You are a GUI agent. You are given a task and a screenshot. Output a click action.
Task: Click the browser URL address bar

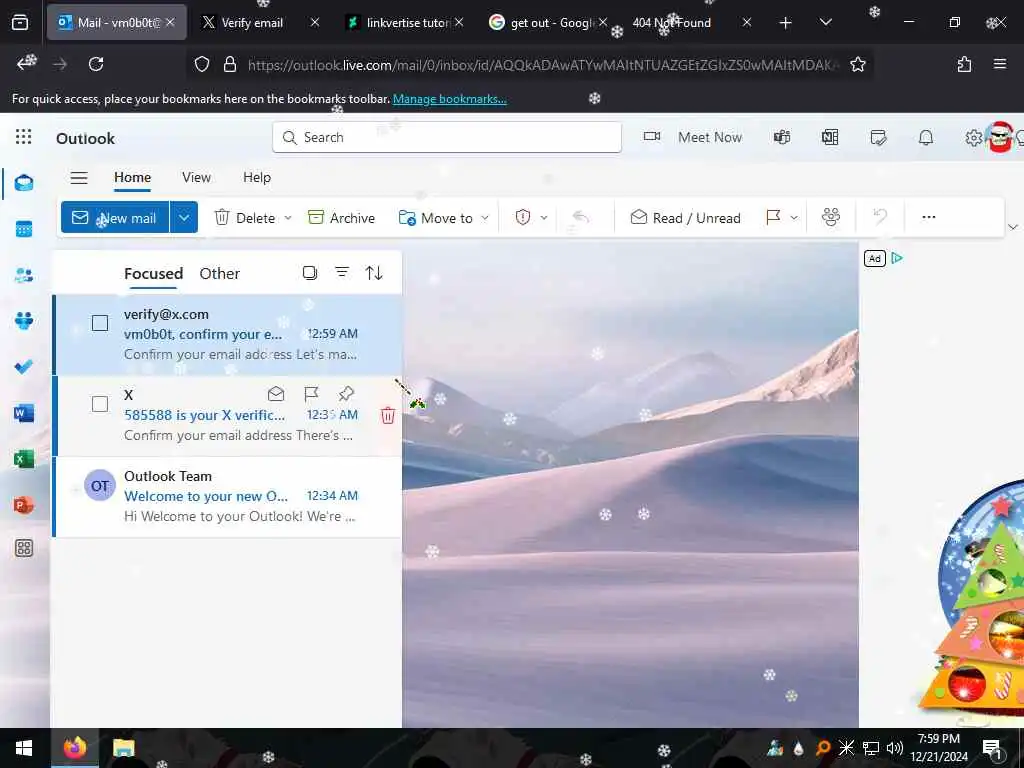(x=542, y=65)
